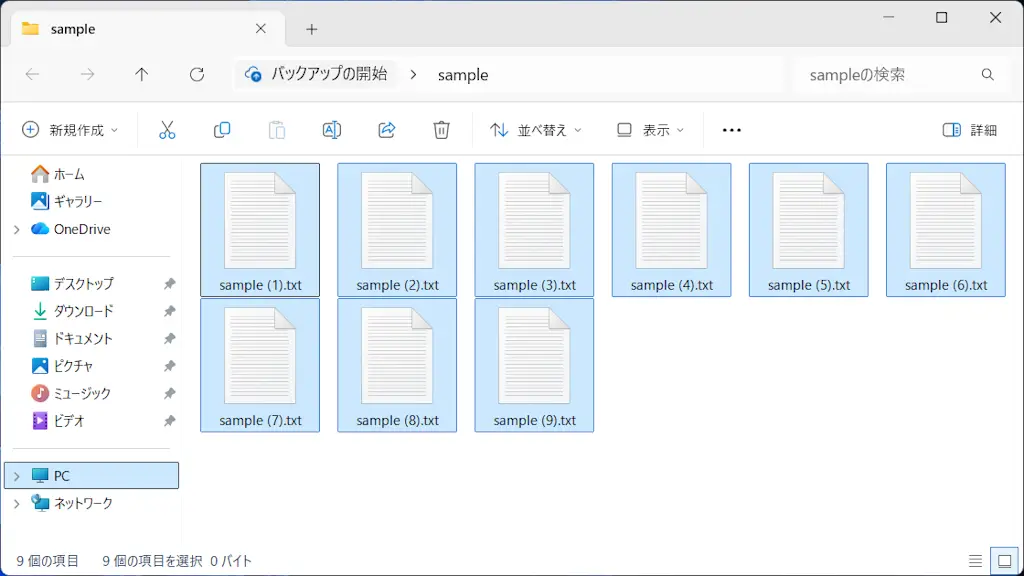Open the 並べ替え sort dropdown

(535, 130)
